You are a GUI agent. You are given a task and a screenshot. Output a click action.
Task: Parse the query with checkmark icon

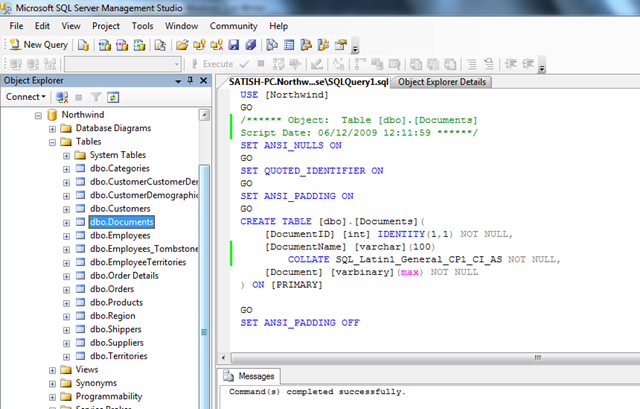[x=244, y=64]
